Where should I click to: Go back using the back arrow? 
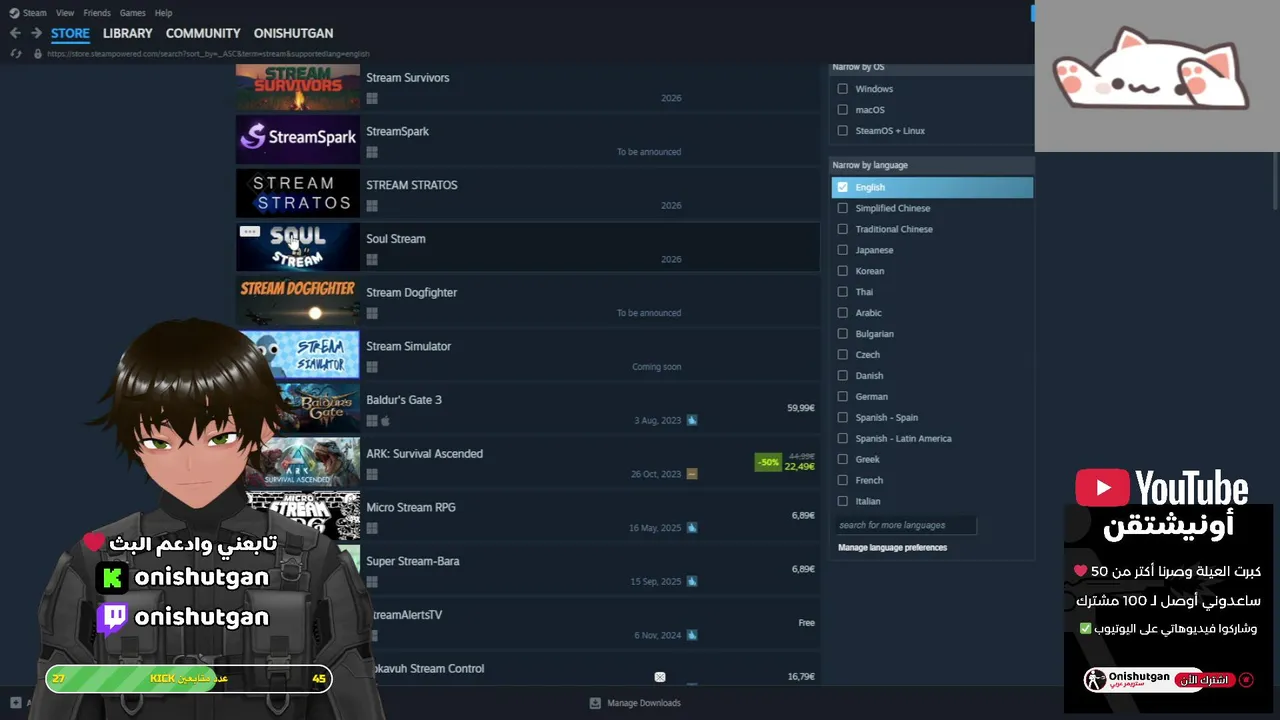click(x=15, y=33)
